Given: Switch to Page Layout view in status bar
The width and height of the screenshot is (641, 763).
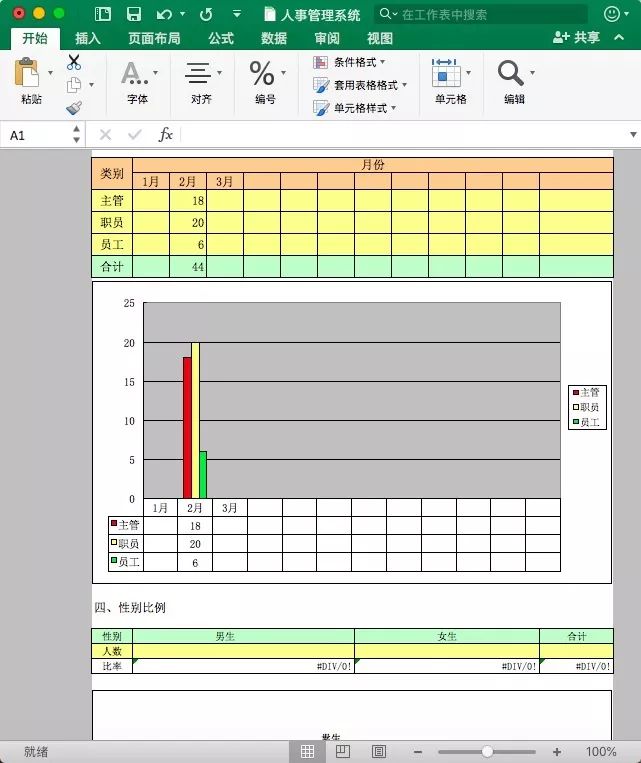Looking at the screenshot, I should [342, 751].
